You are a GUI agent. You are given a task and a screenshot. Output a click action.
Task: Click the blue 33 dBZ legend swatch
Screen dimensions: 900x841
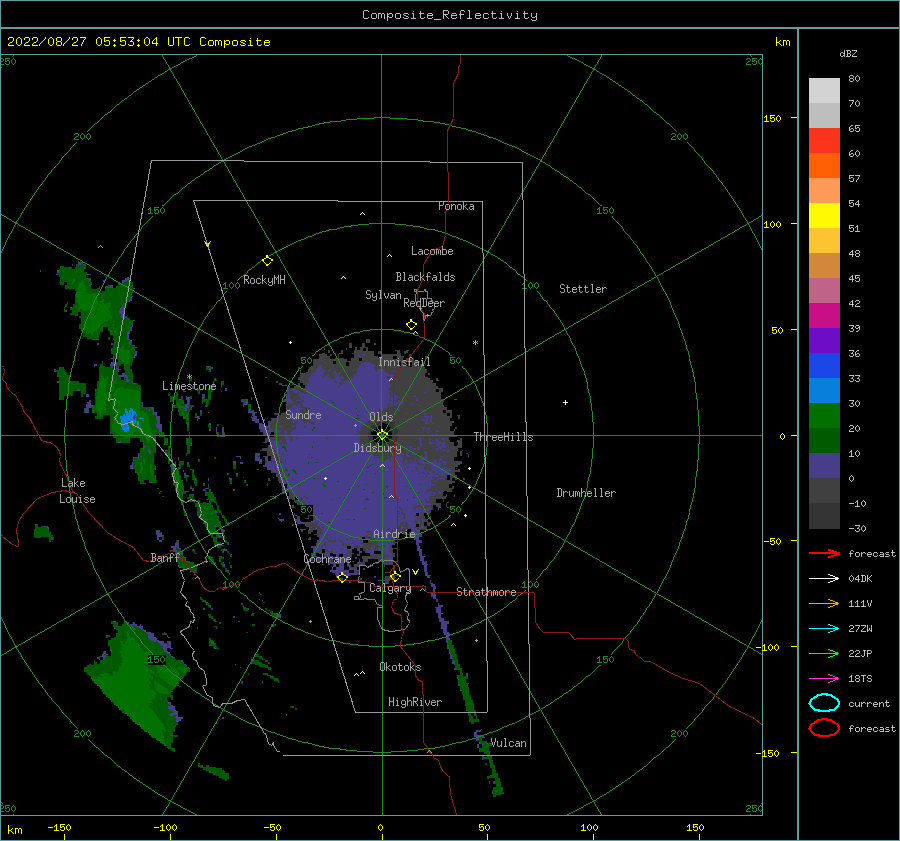[x=824, y=365]
